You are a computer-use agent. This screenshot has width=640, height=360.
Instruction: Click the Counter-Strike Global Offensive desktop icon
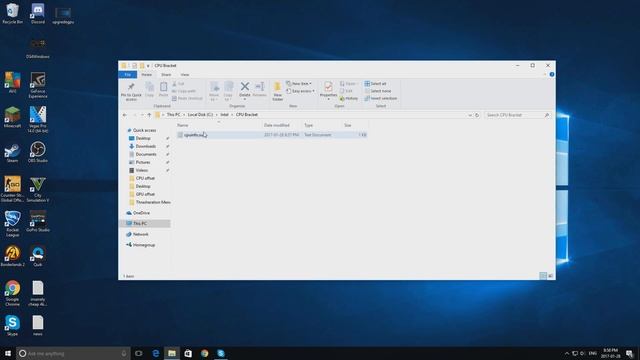point(12,189)
